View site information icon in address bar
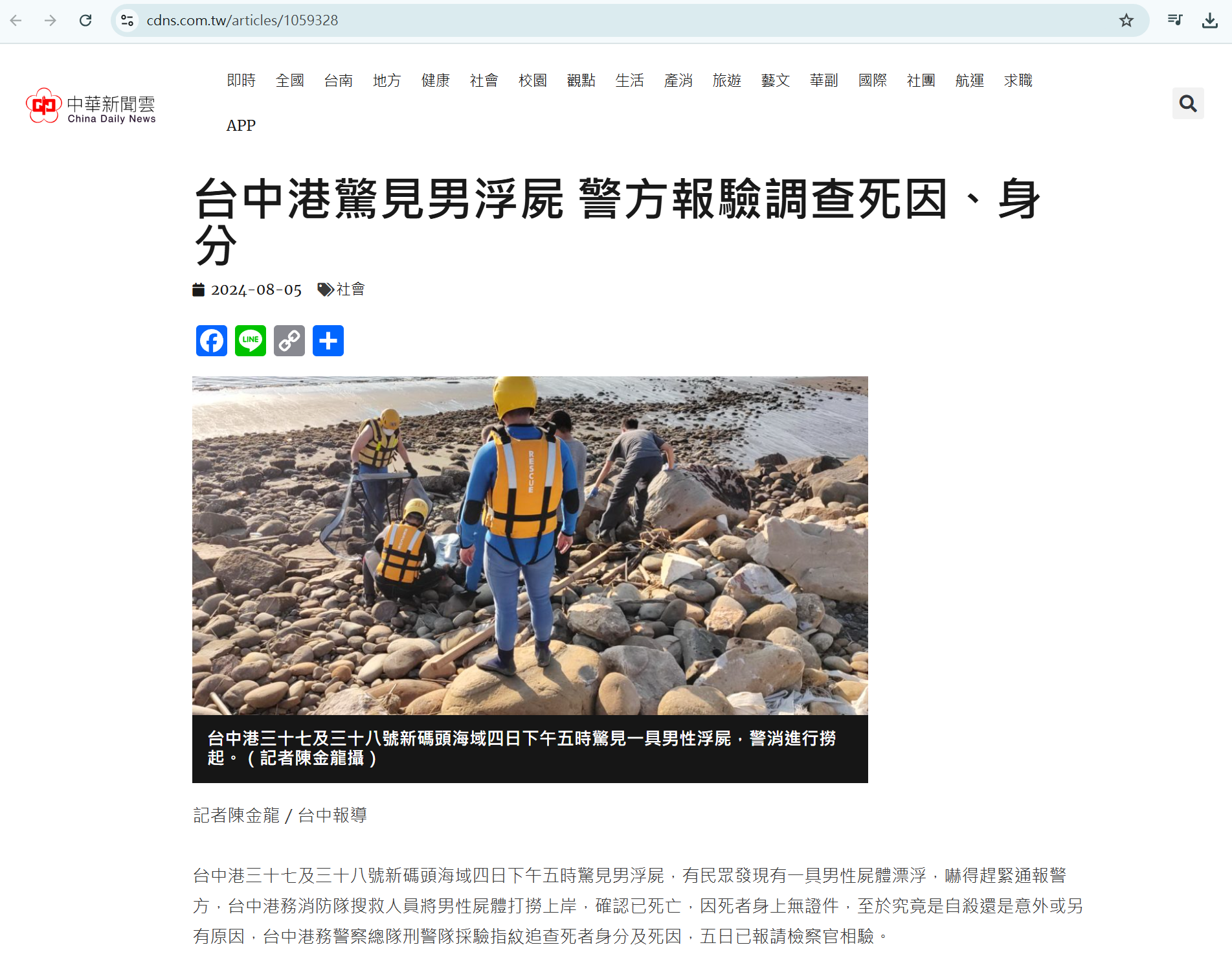The width and height of the screenshot is (1232, 980). click(x=128, y=20)
